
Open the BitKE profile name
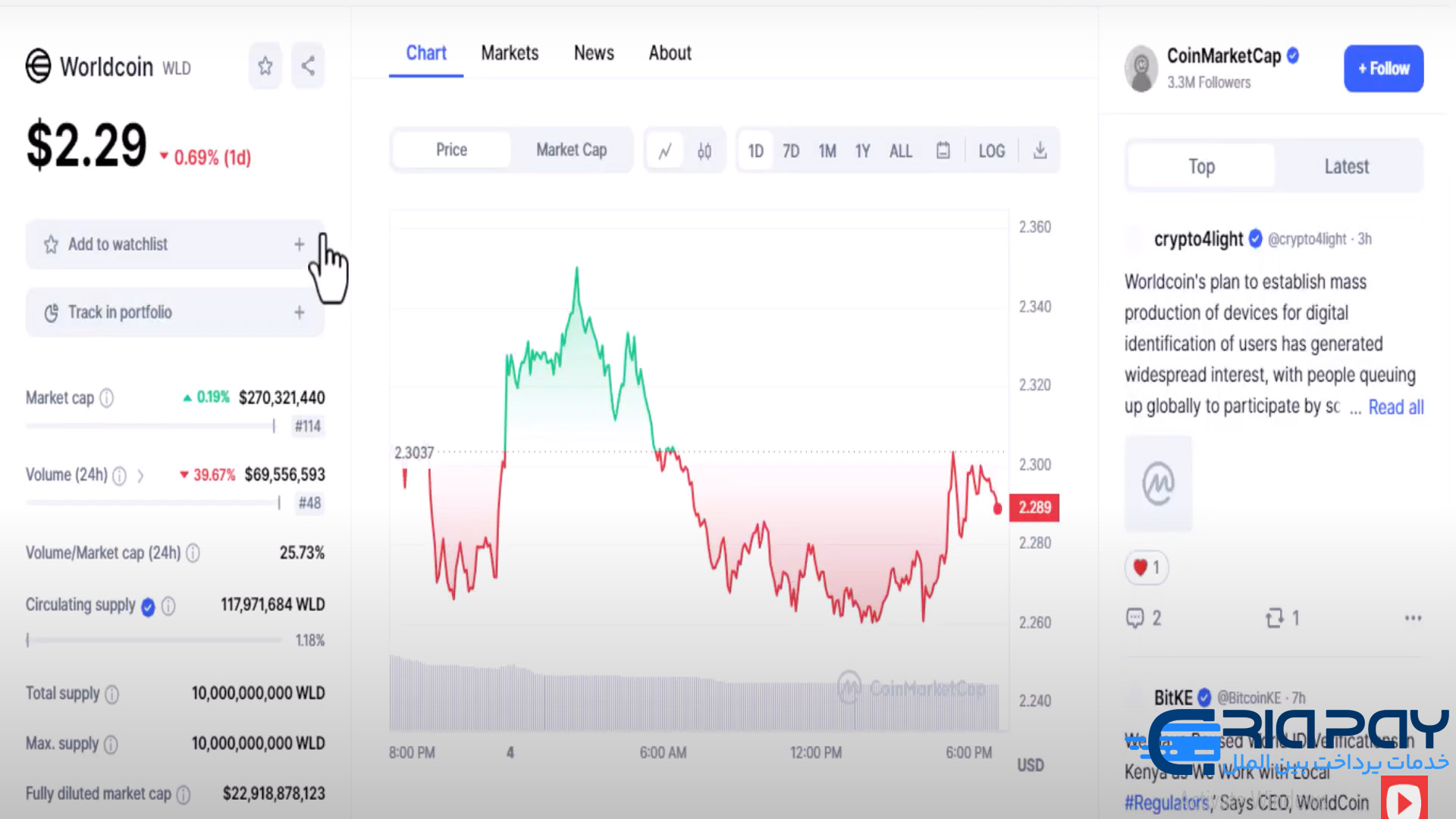click(1173, 698)
